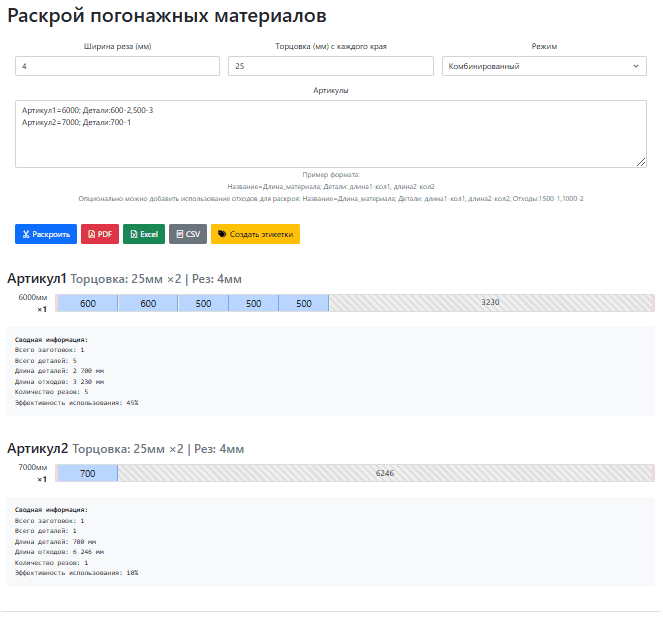Click the 6000мм label
The image size is (663, 631).
pos(33,297)
